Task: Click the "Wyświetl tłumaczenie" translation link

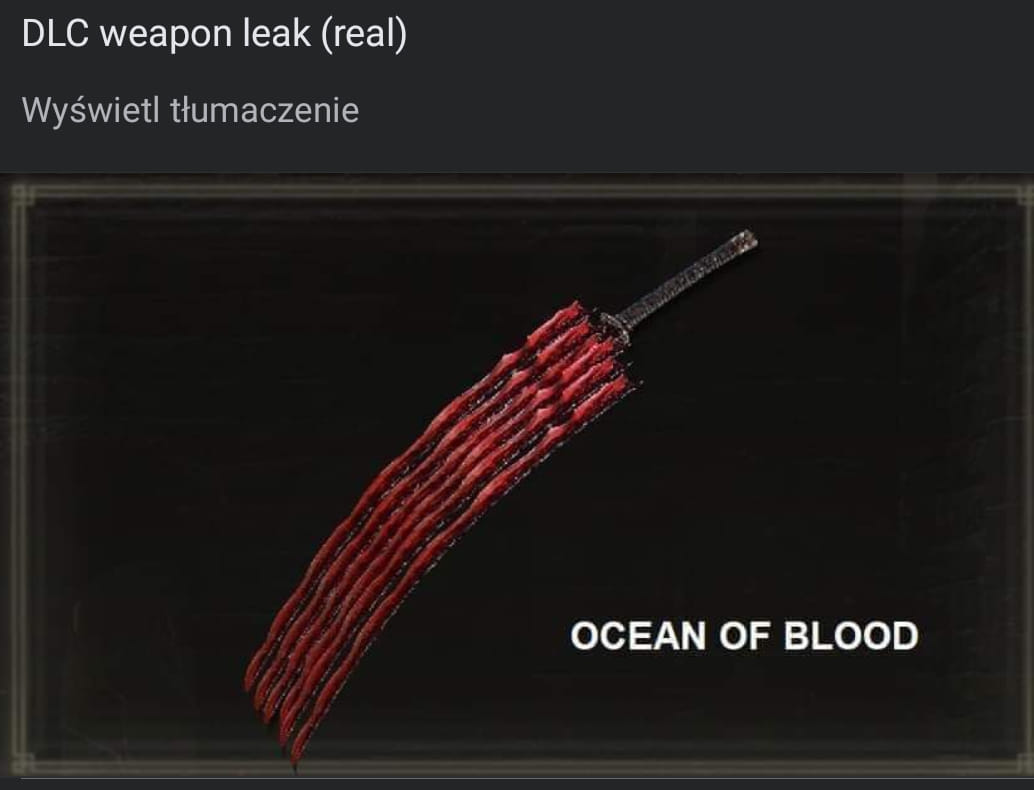Action: tap(190, 110)
